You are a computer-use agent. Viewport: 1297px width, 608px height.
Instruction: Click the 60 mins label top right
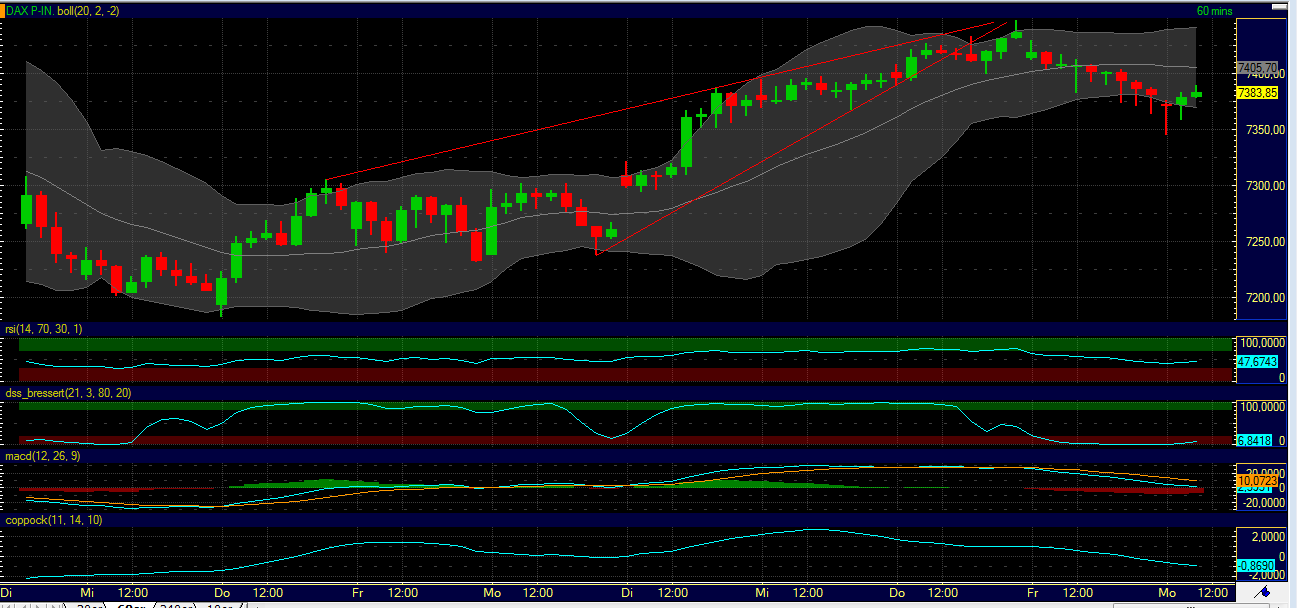pos(1214,10)
